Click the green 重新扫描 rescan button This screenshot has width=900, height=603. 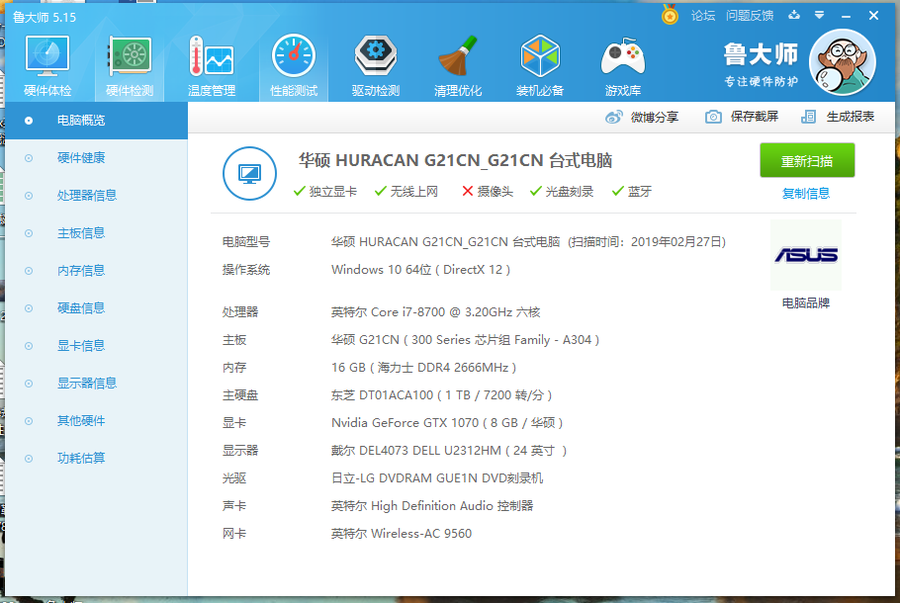(807, 161)
